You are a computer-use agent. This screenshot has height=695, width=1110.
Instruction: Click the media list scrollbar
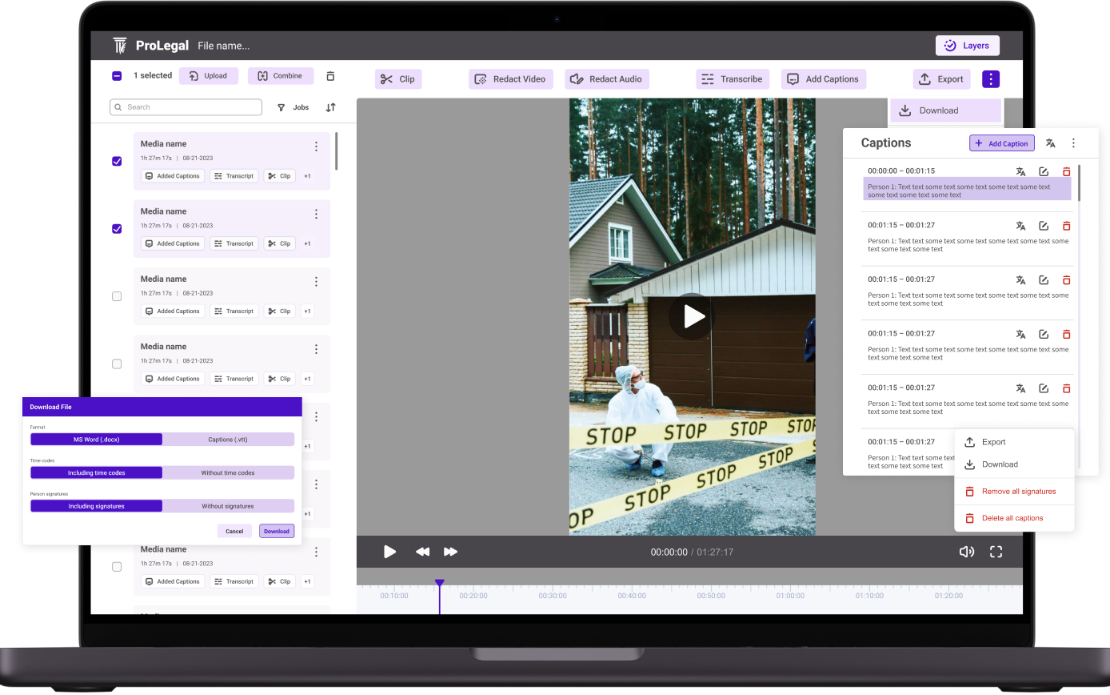[336, 151]
